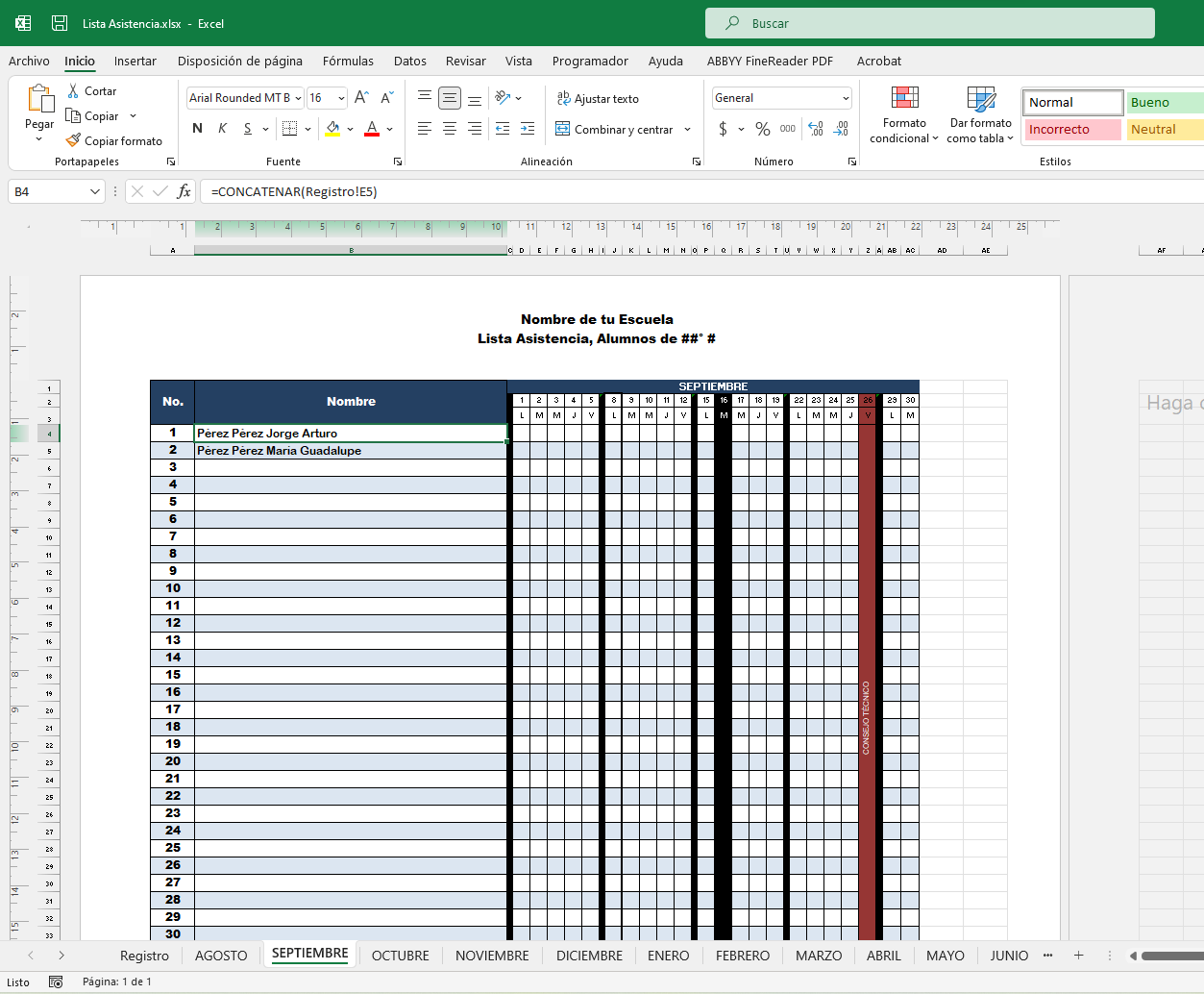Open the borders icon in Fuente
This screenshot has width=1204, height=994.
point(289,129)
